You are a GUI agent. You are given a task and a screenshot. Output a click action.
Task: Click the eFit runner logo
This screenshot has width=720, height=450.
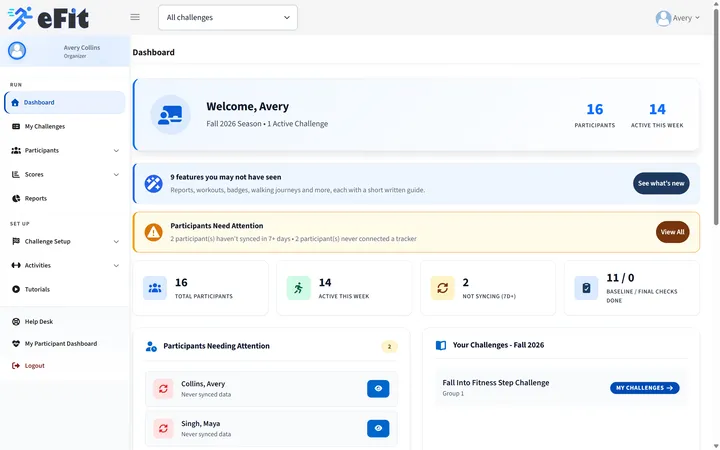click(x=48, y=18)
